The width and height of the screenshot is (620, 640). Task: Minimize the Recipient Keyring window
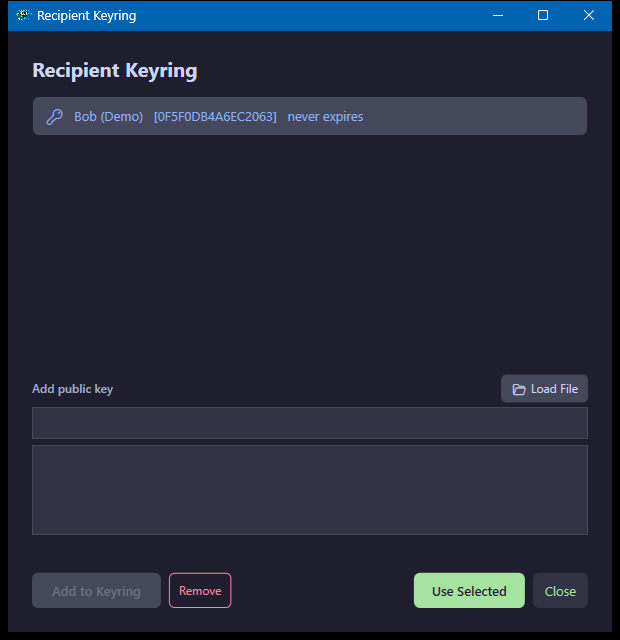click(498, 16)
